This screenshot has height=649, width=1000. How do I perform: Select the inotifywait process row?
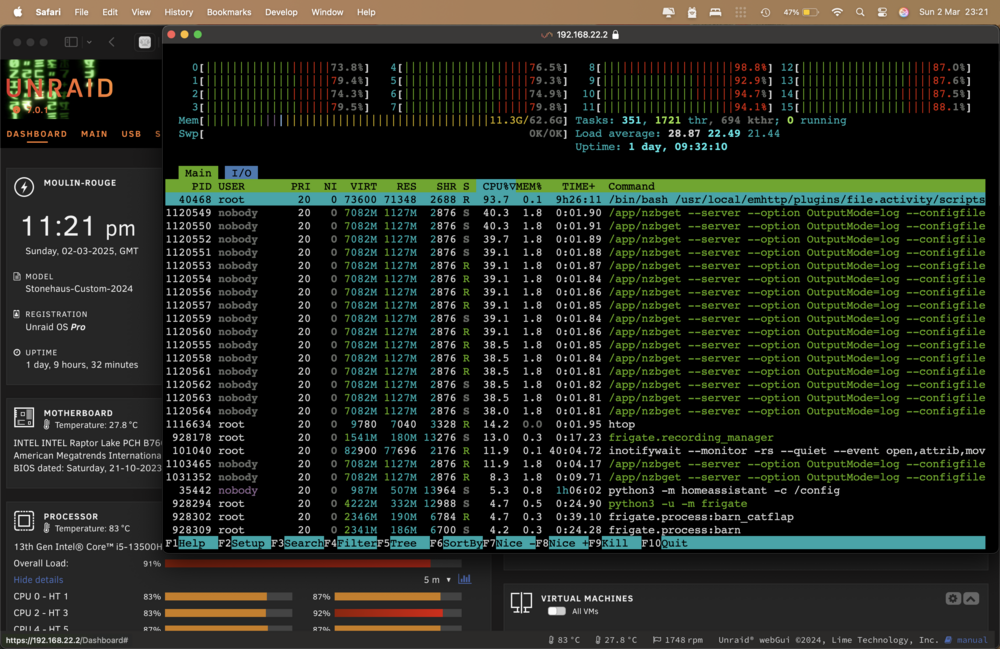[x=575, y=451]
